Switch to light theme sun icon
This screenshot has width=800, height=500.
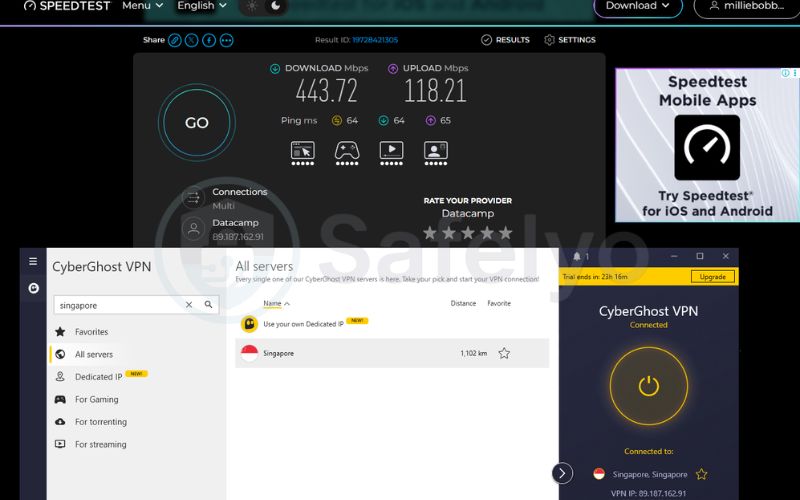252,6
